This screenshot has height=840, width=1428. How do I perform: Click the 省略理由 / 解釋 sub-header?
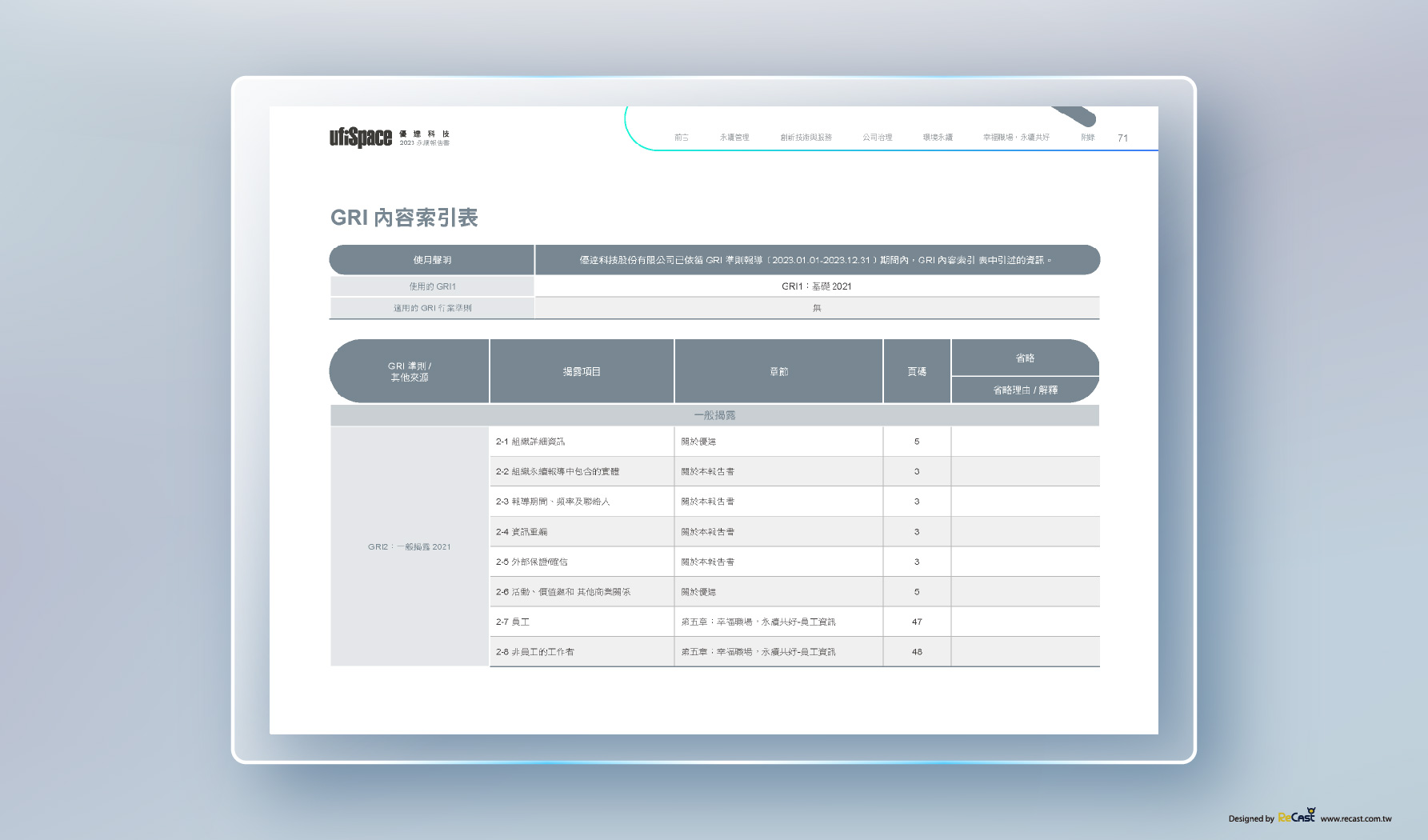tap(1026, 390)
